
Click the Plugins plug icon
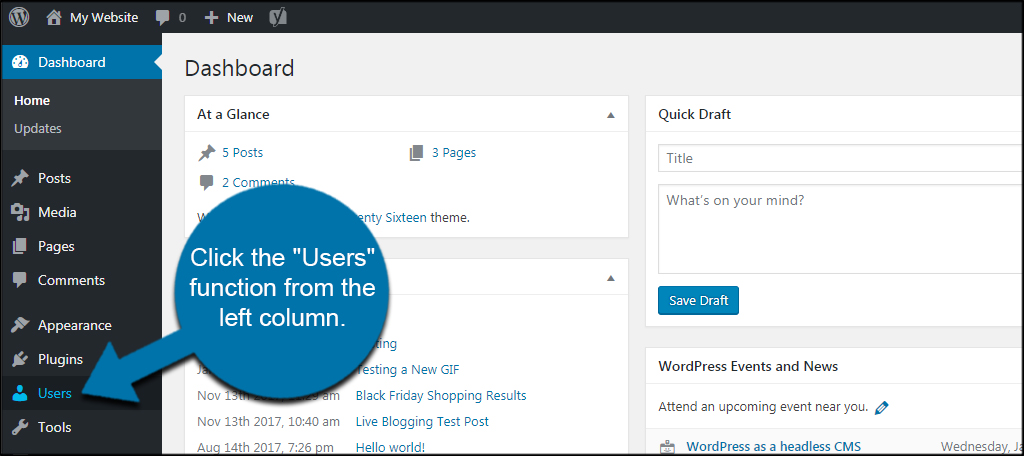point(20,359)
